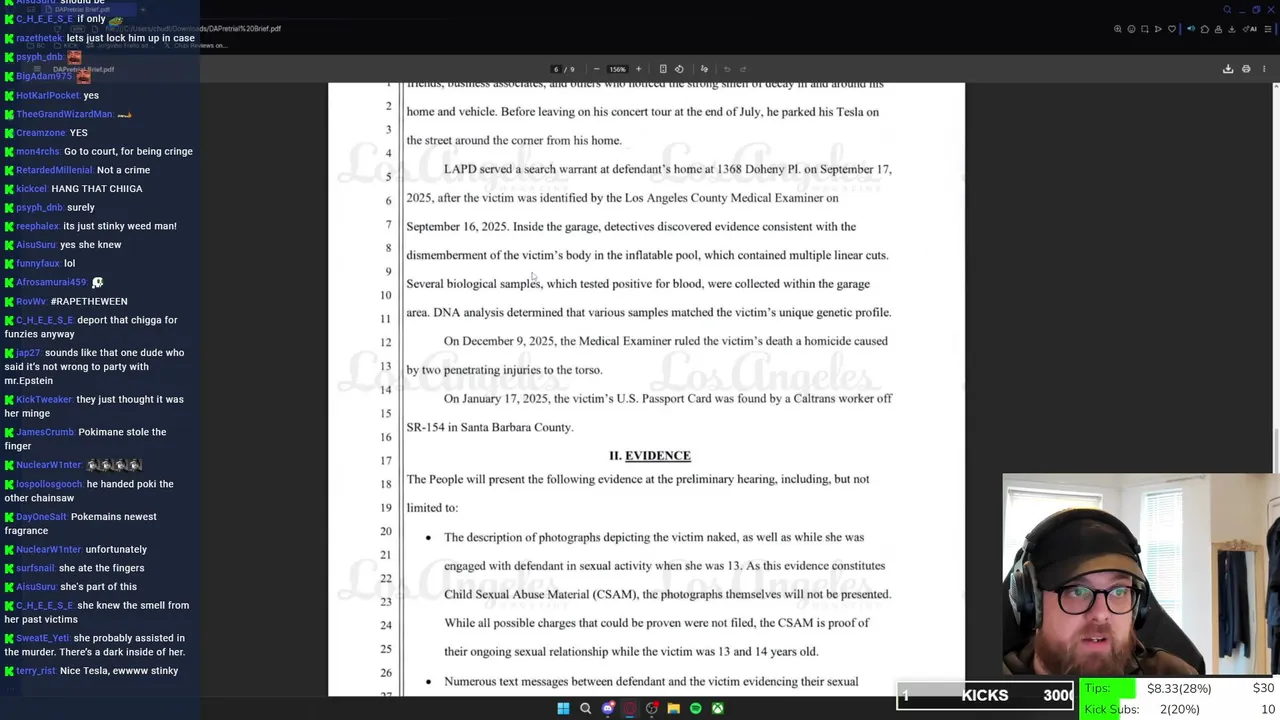Download the PDF using toolbar download icon
1280x720 pixels.
(x=1228, y=69)
